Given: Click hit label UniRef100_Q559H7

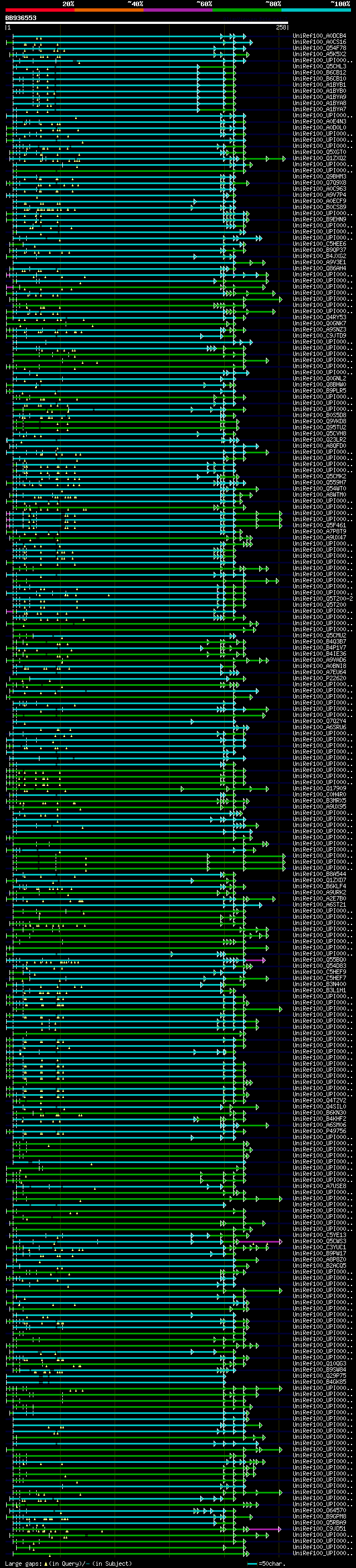Looking at the screenshot, I should tap(319, 483).
